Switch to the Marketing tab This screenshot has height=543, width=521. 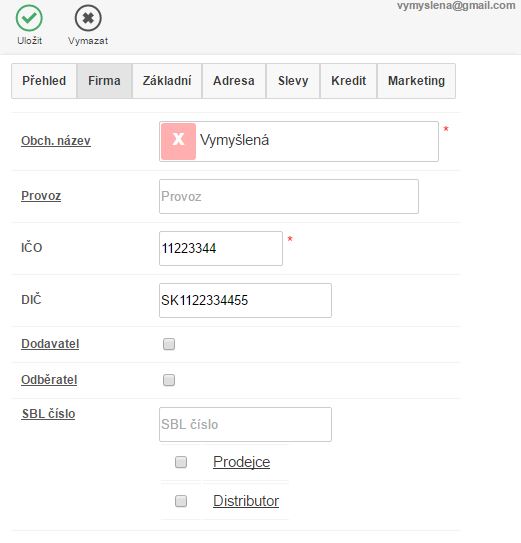pyautogui.click(x=416, y=81)
